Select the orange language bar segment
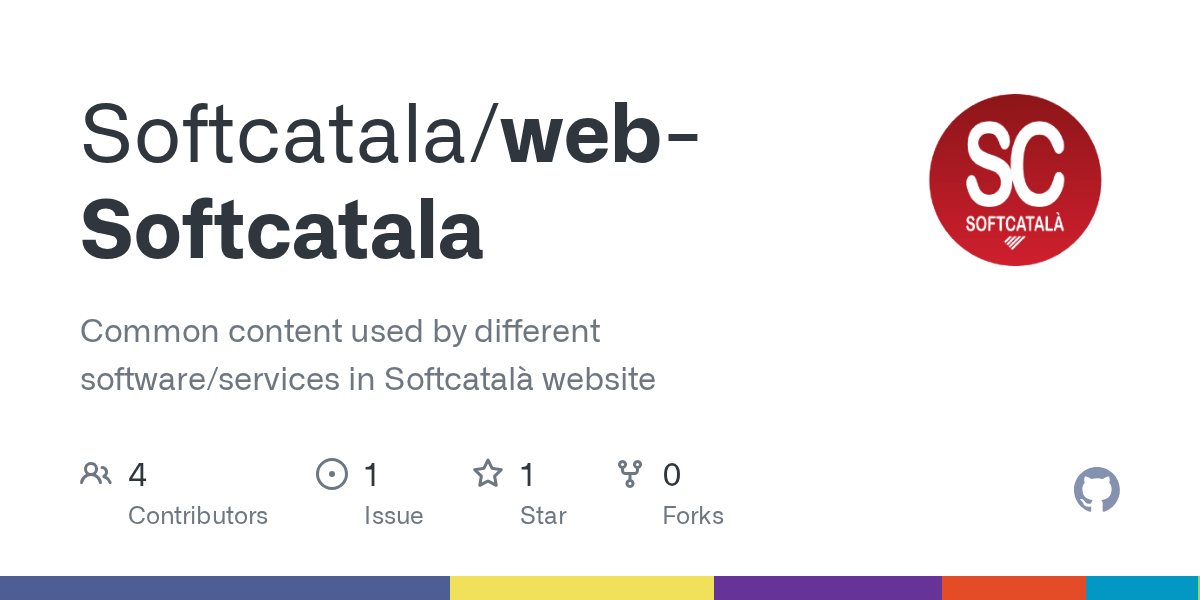 1014,588
